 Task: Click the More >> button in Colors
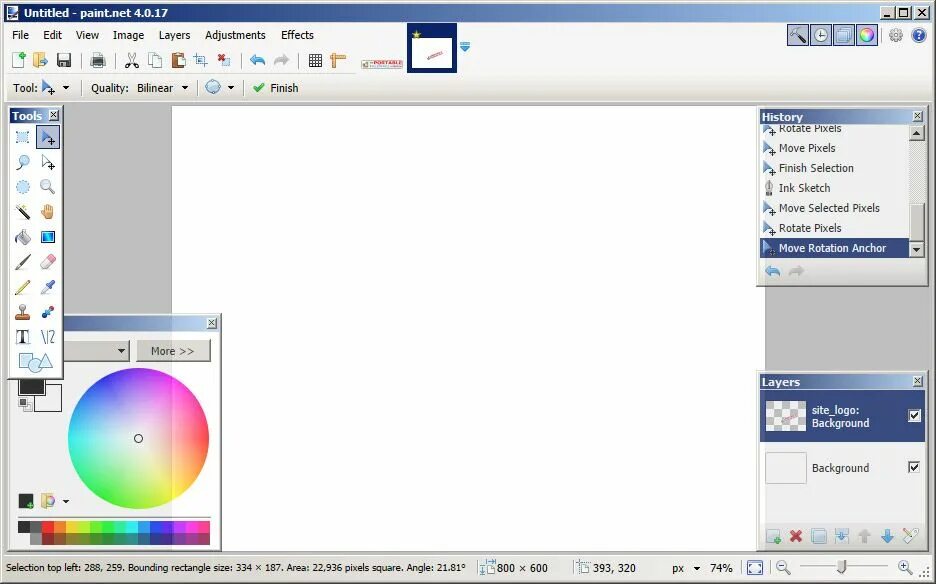(173, 351)
